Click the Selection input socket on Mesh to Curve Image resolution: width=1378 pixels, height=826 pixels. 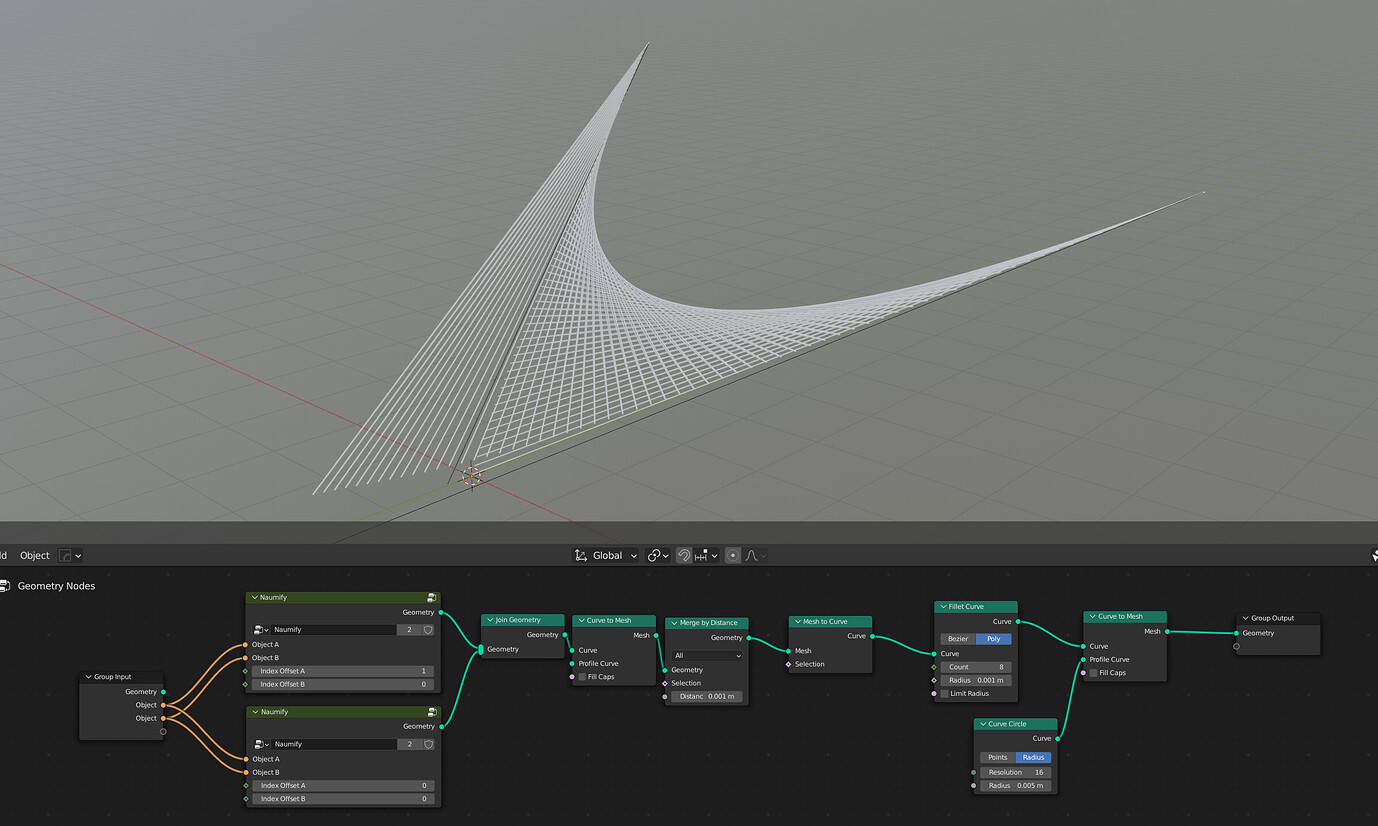788,664
